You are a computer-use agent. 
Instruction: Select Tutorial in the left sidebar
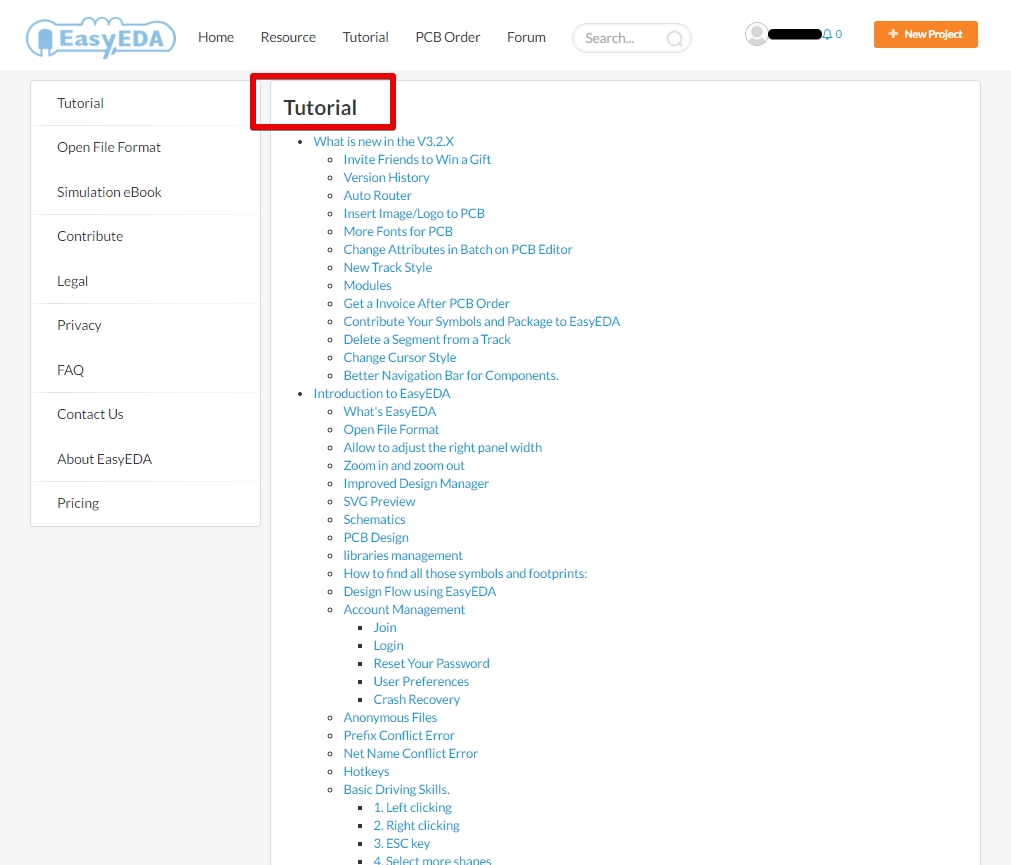pyautogui.click(x=80, y=103)
